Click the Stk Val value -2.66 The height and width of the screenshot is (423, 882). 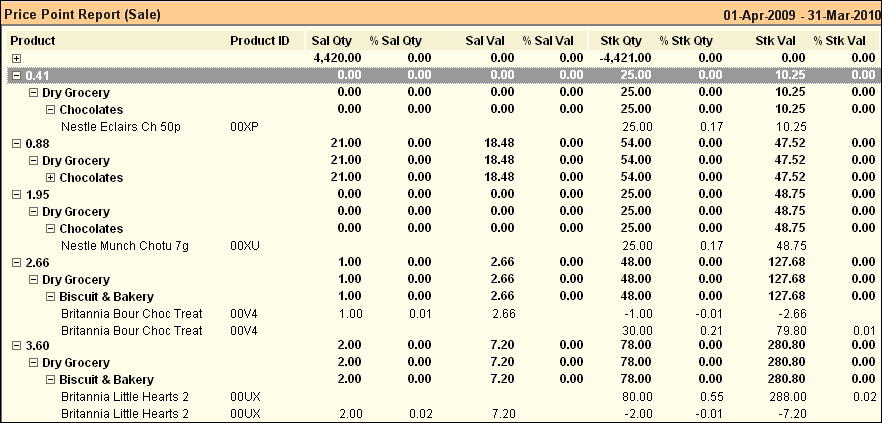(792, 314)
